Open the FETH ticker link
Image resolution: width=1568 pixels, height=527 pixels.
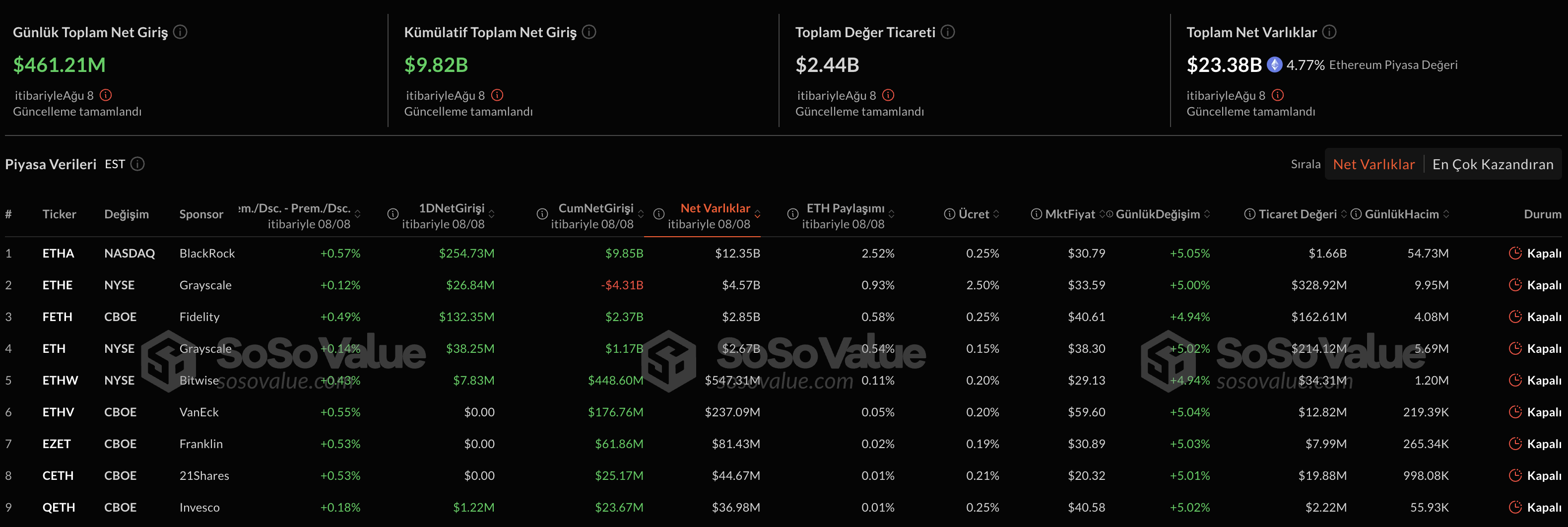point(57,317)
